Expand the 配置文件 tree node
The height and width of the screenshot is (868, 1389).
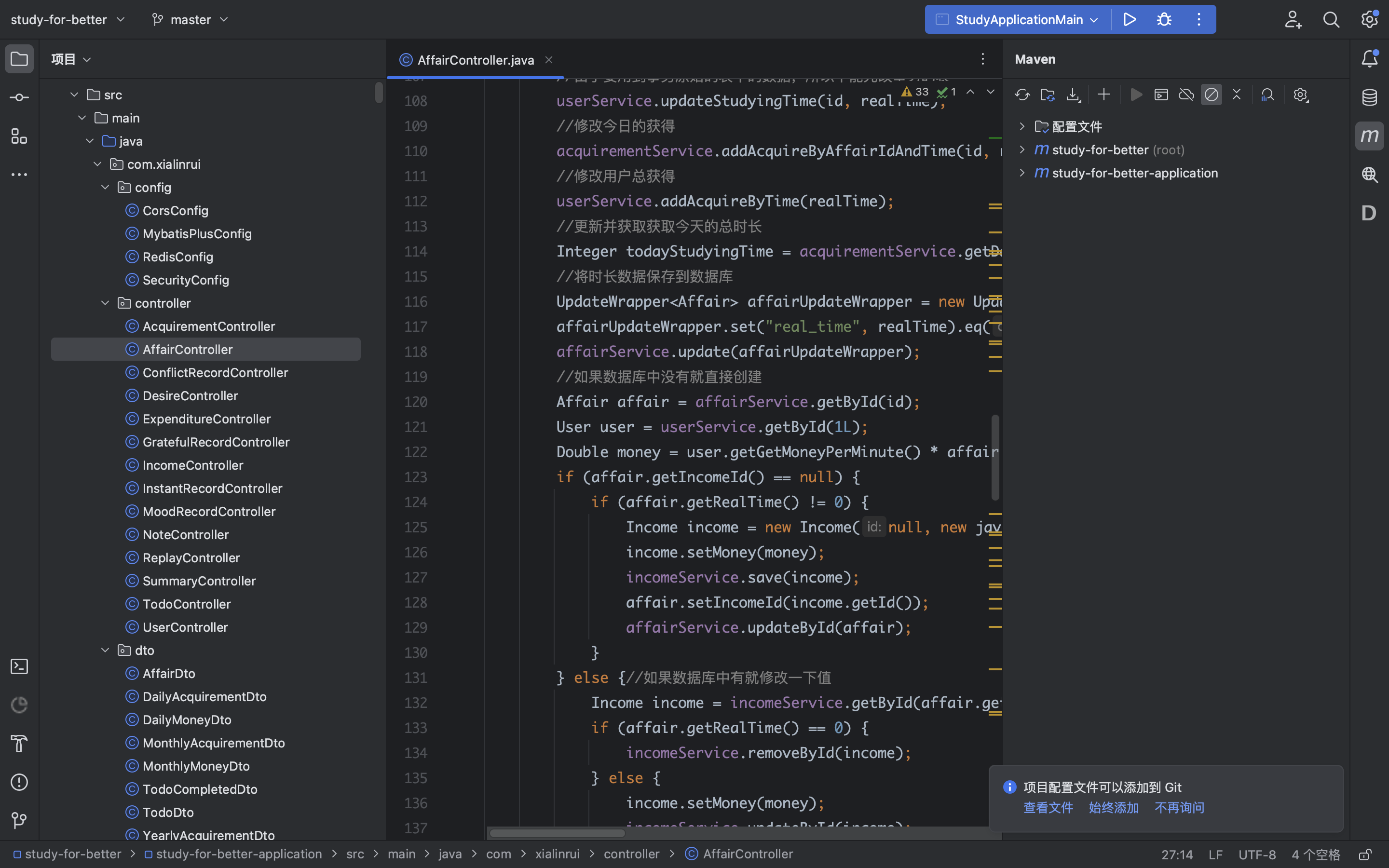click(1021, 127)
